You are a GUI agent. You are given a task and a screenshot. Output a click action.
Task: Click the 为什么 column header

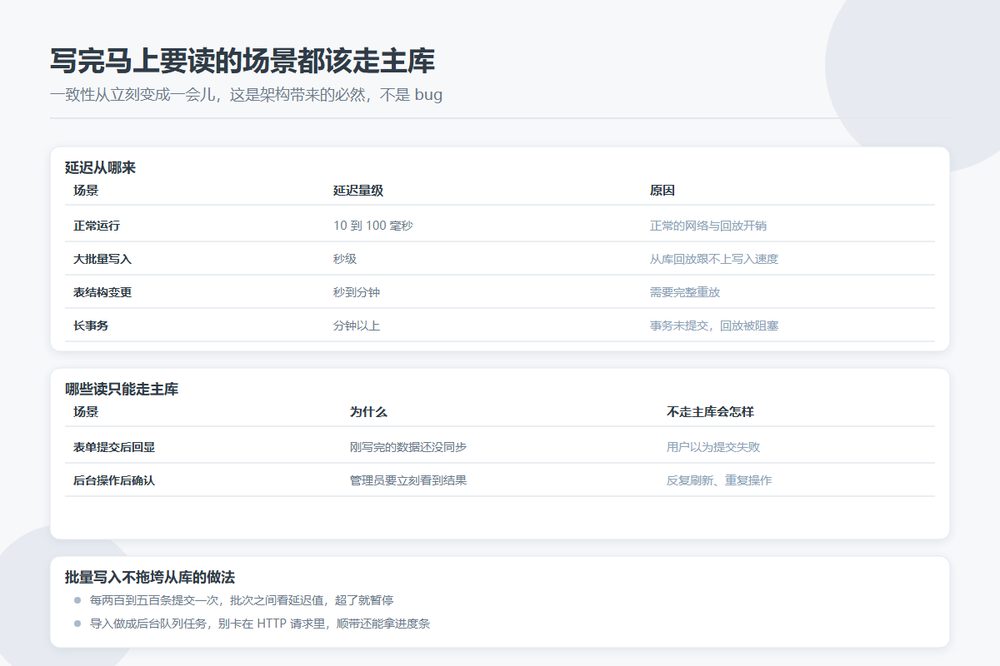pos(368,411)
